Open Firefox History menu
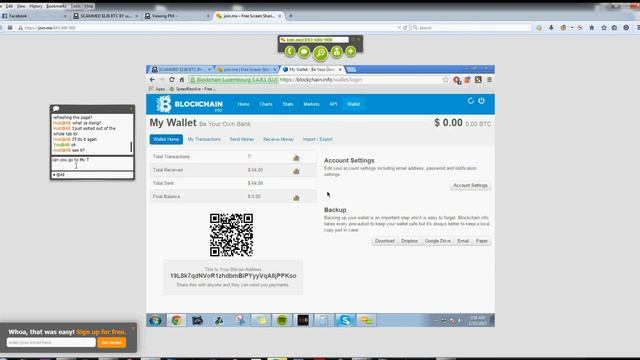 point(36,6)
